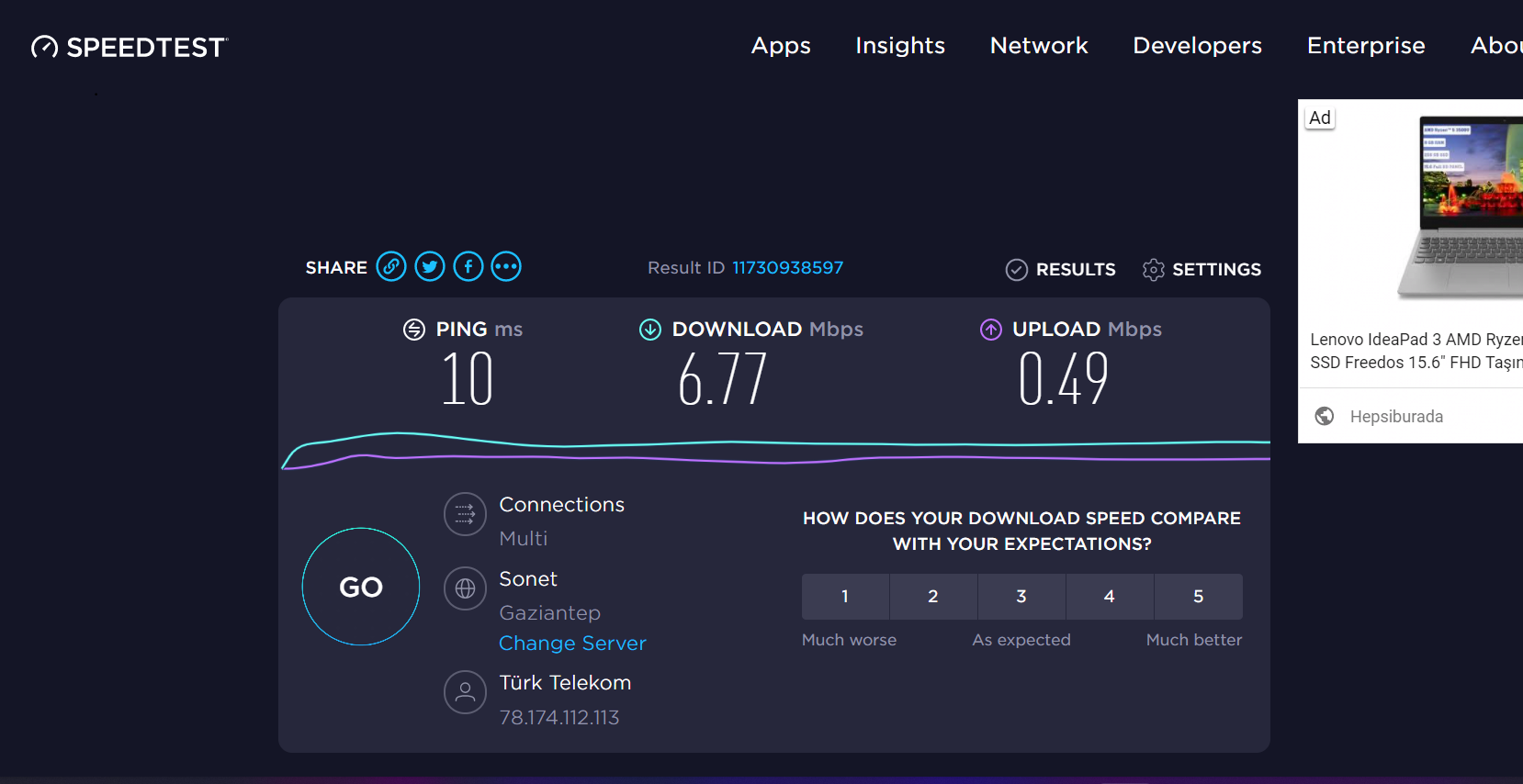Screen dimensions: 1523x784
Task: Click Change Server link
Action: coord(572,643)
